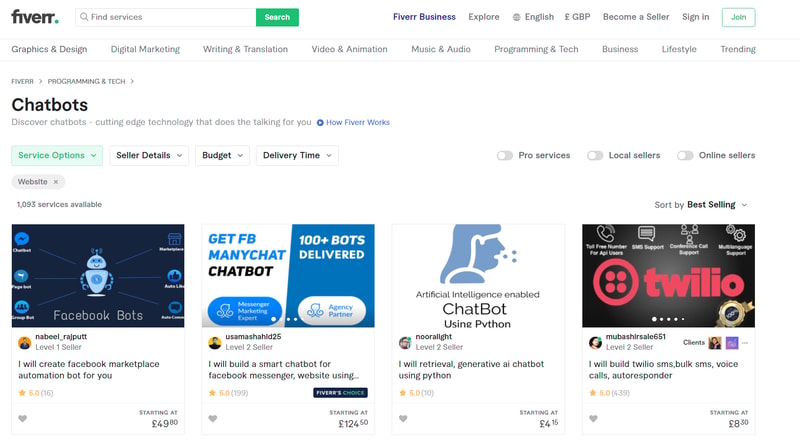
Task: Open the twilio gig thumbnail
Action: 668,276
